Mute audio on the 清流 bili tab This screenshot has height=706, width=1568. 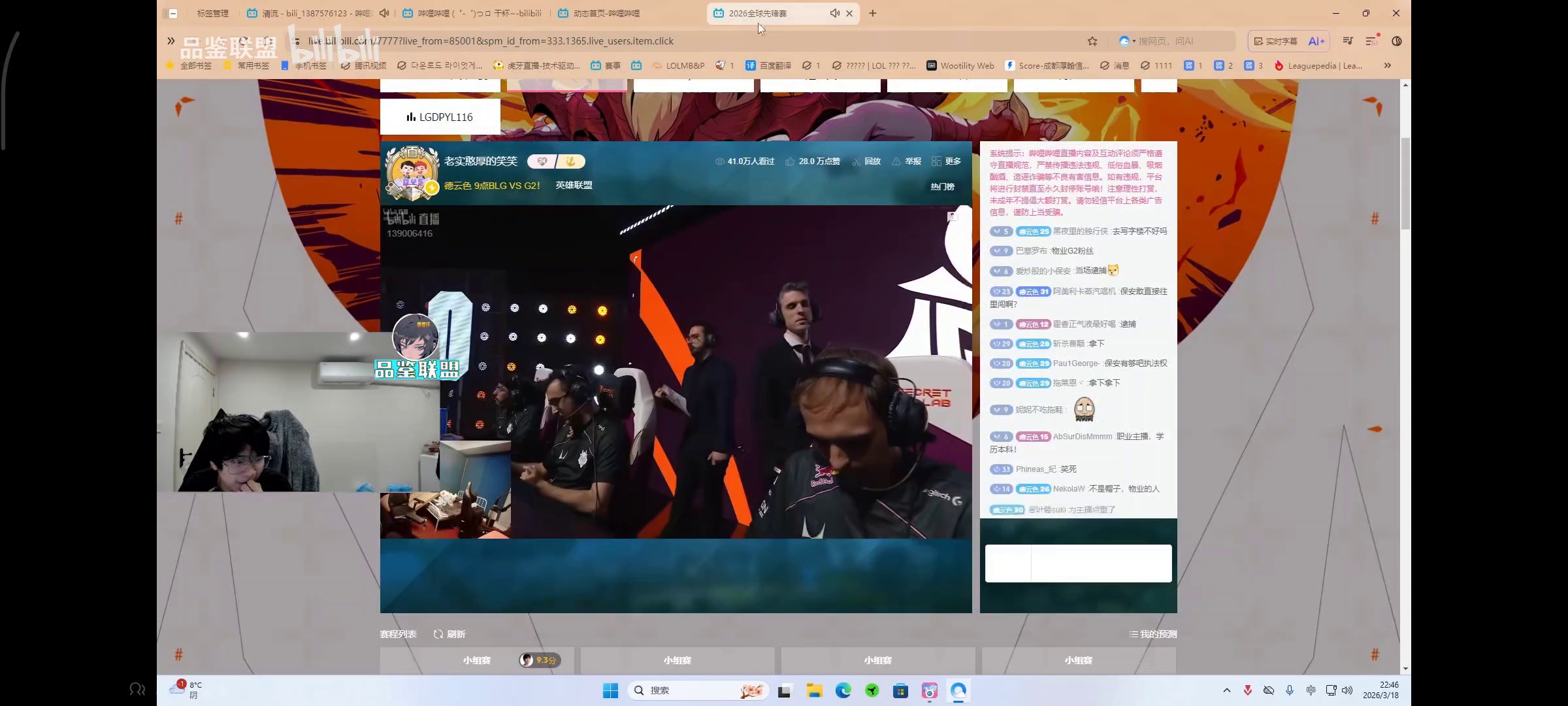(384, 13)
